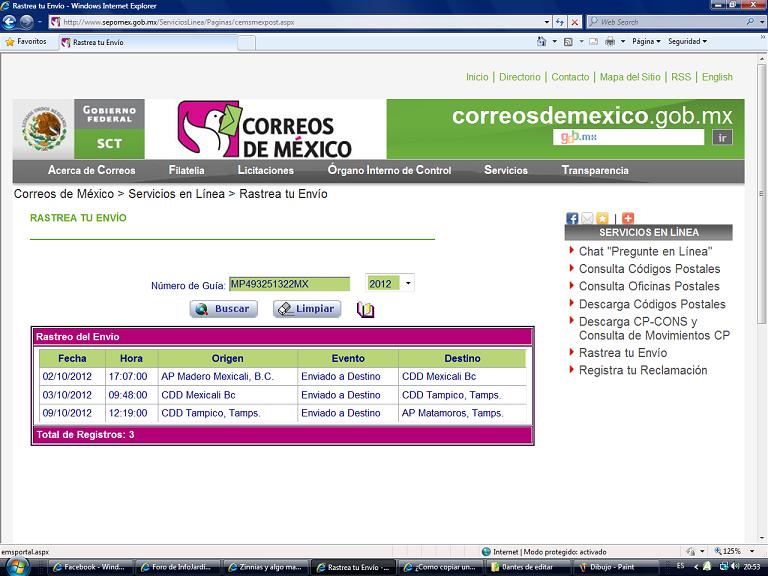Click the Limpiar button
768x576 pixels.
coord(307,309)
